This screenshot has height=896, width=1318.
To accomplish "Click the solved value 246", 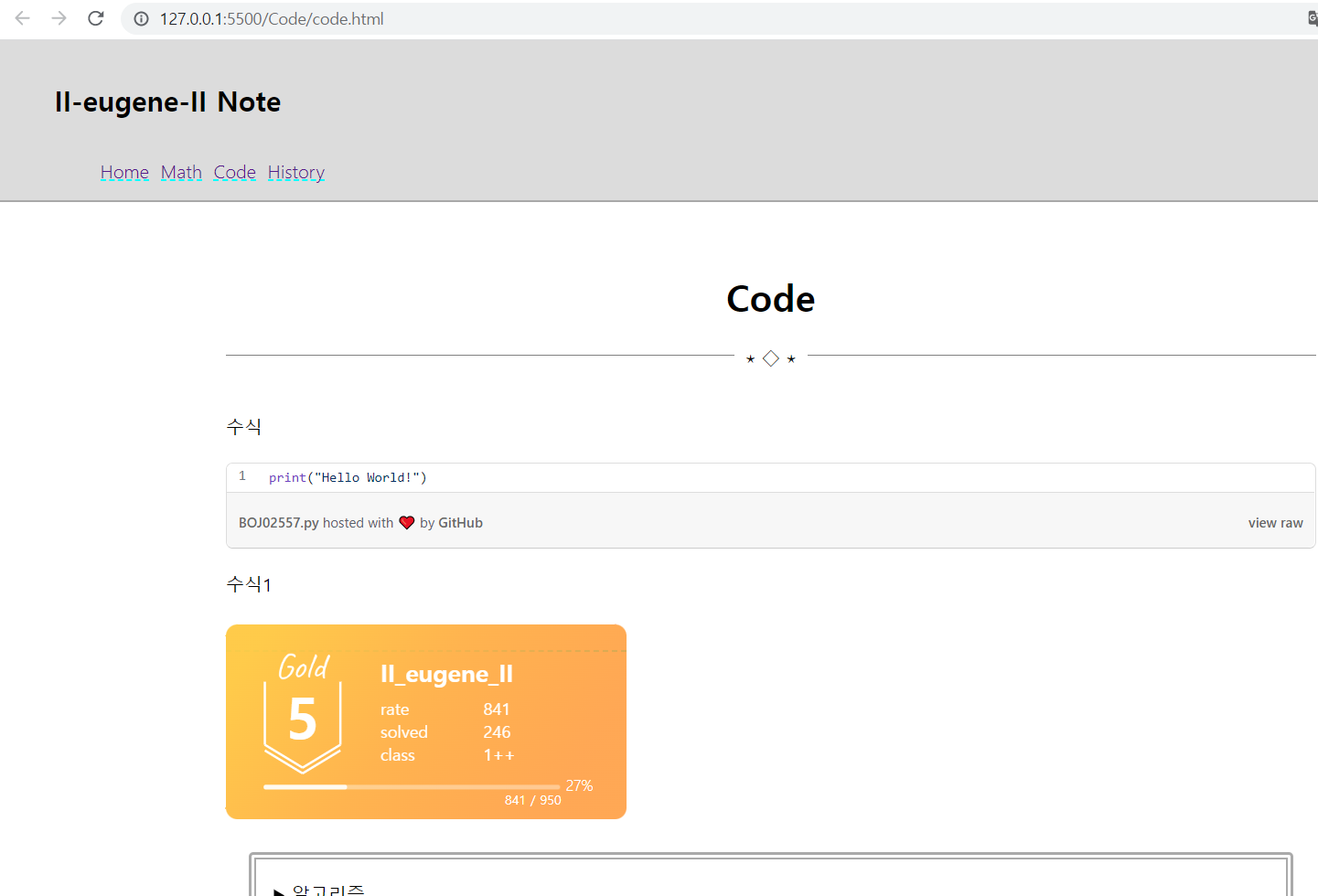I will coord(497,732).
